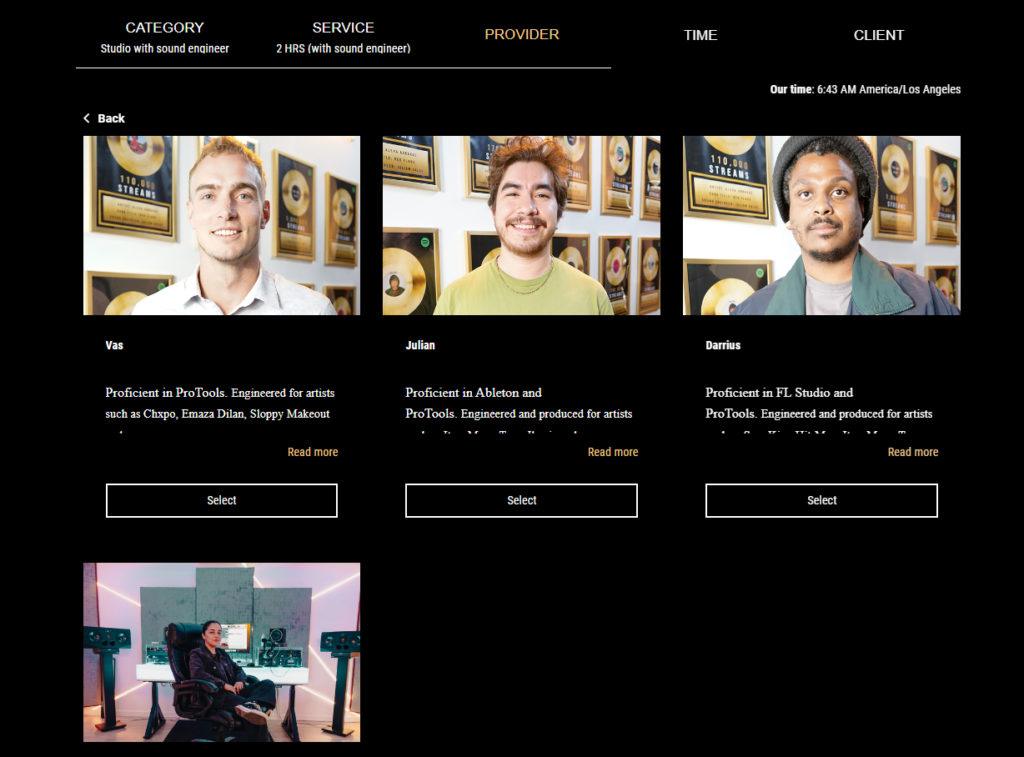Viewport: 1024px width, 757px height.
Task: Click Julian's profile photo
Action: 521,225
